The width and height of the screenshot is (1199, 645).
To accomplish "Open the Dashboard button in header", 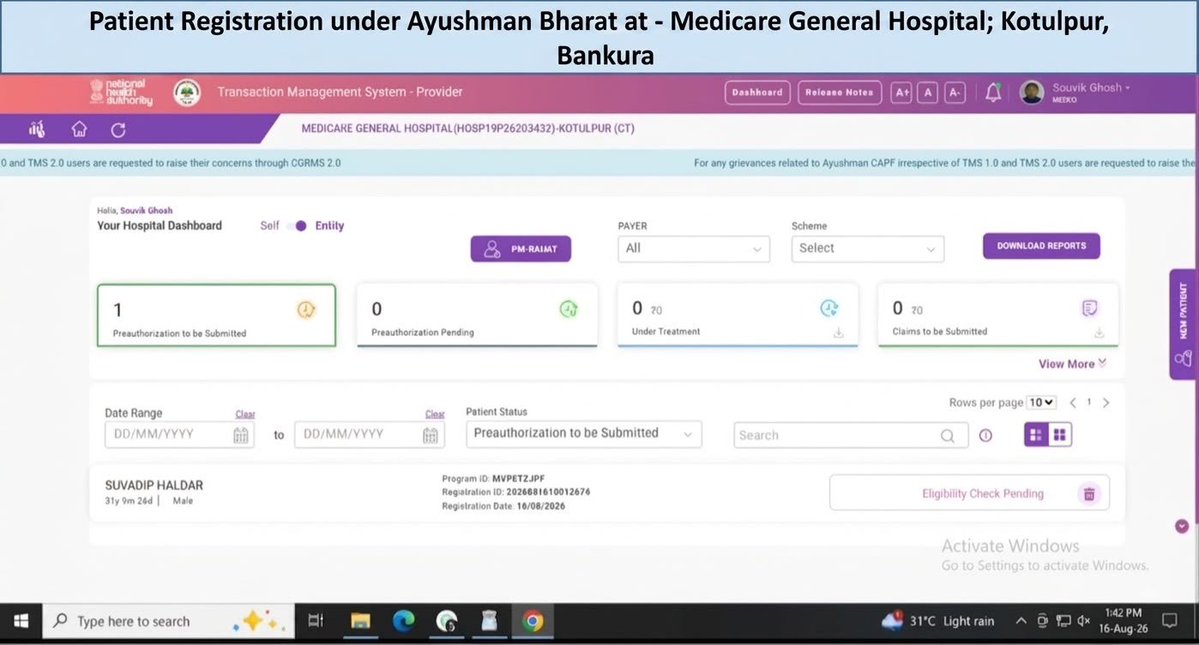I will click(757, 92).
